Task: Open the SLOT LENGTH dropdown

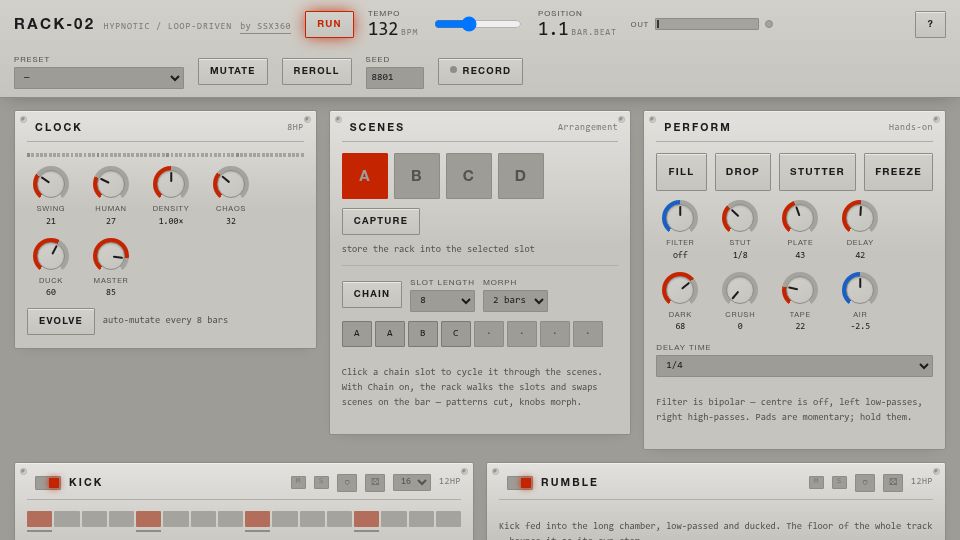Action: point(442,301)
